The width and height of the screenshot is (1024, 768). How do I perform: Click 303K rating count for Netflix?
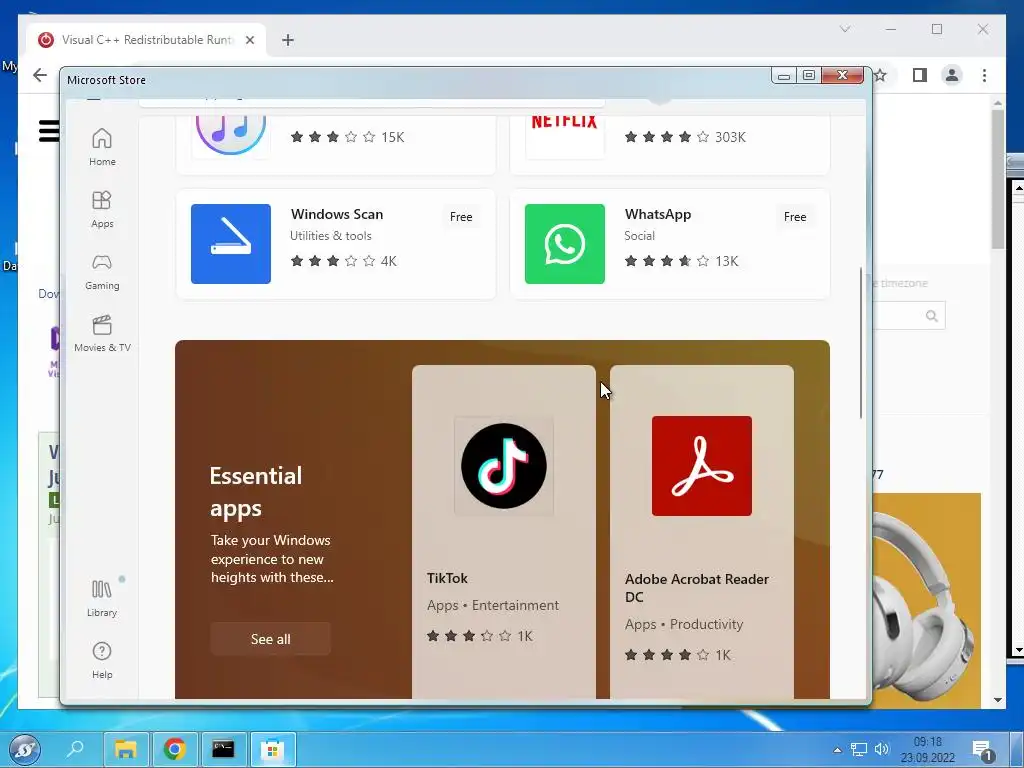tap(730, 137)
